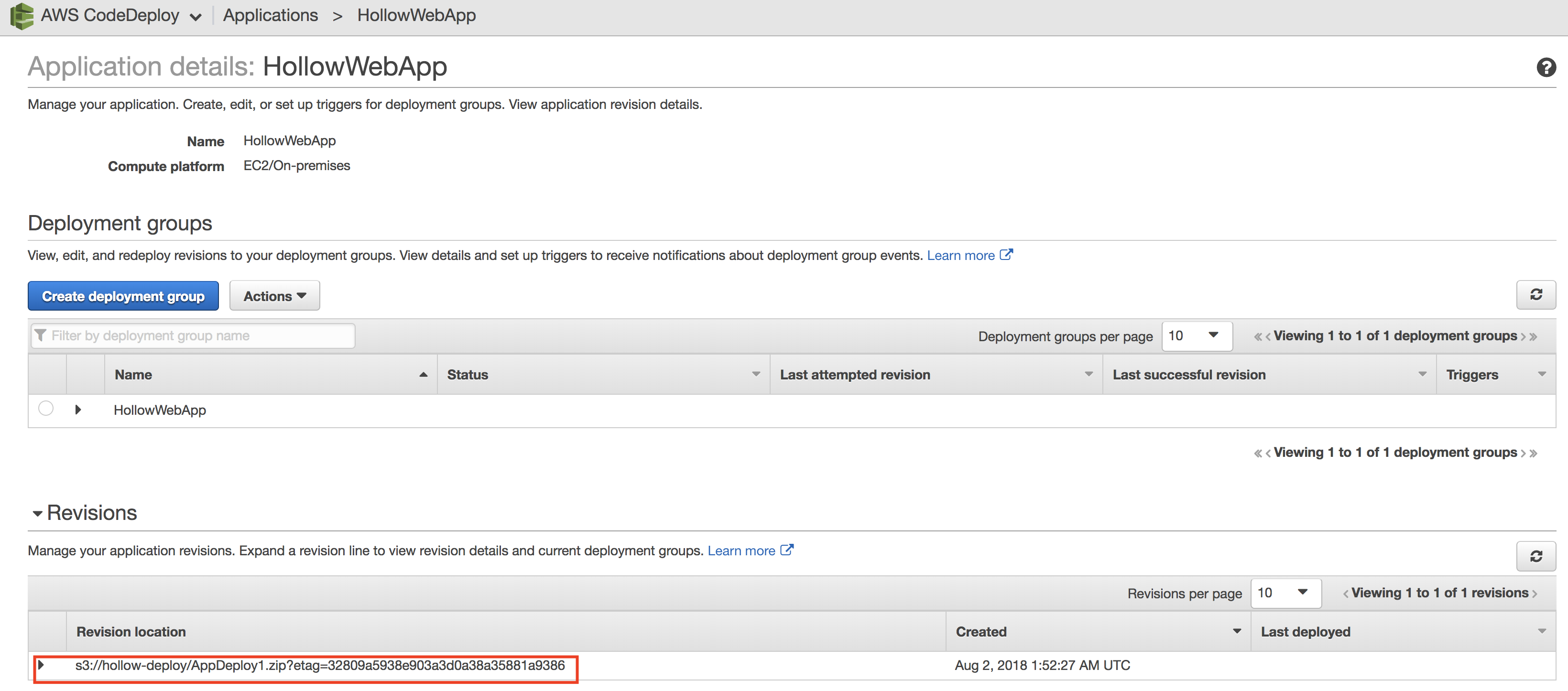
Task: Expand the HollowWebApp deployment group row
Action: (x=78, y=410)
